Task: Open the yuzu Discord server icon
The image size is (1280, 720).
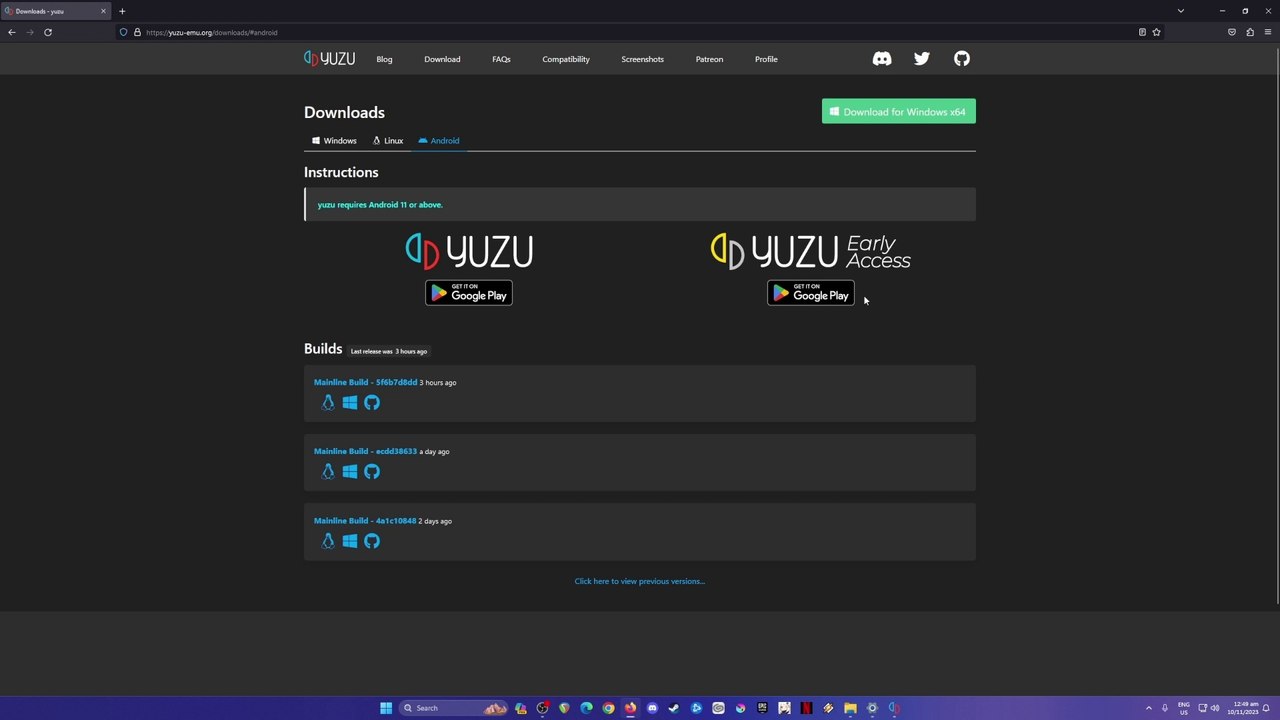Action: click(x=882, y=59)
